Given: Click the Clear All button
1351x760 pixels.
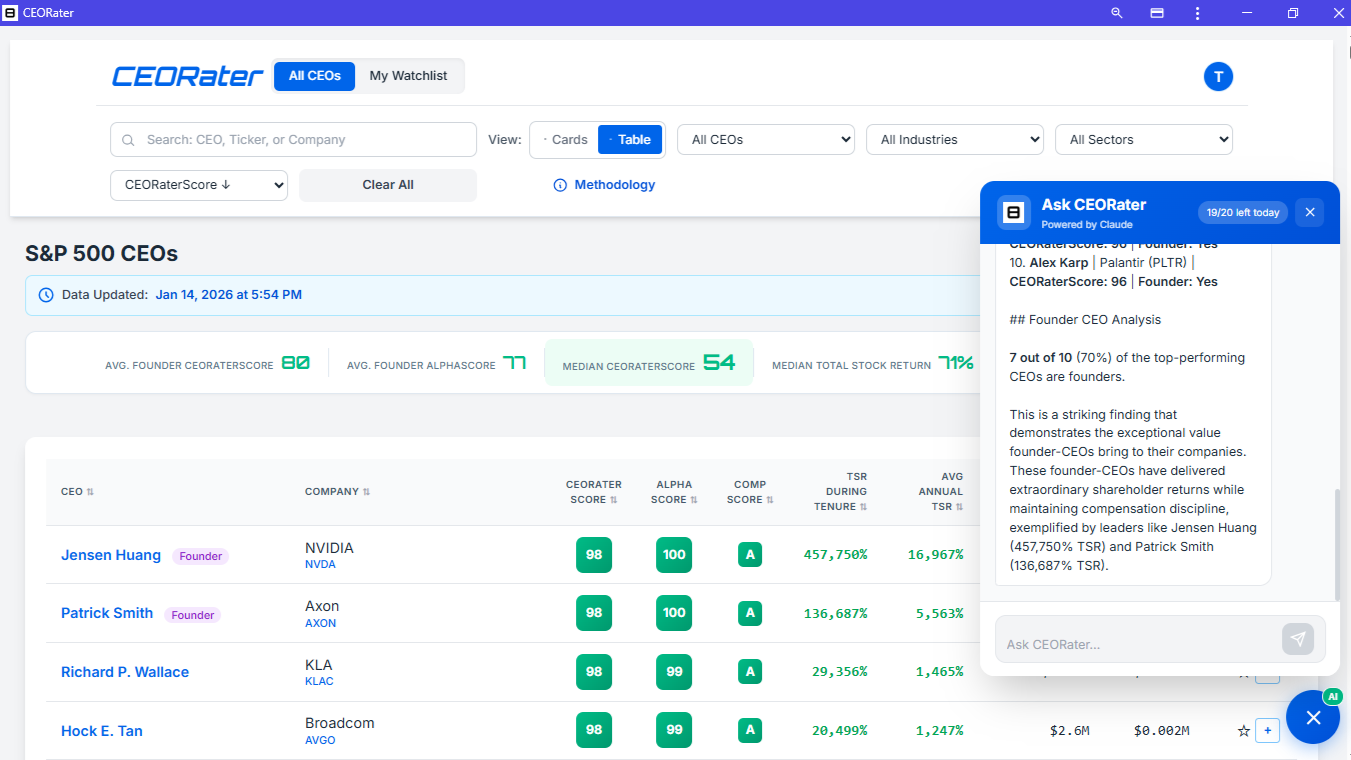Looking at the screenshot, I should tap(388, 185).
